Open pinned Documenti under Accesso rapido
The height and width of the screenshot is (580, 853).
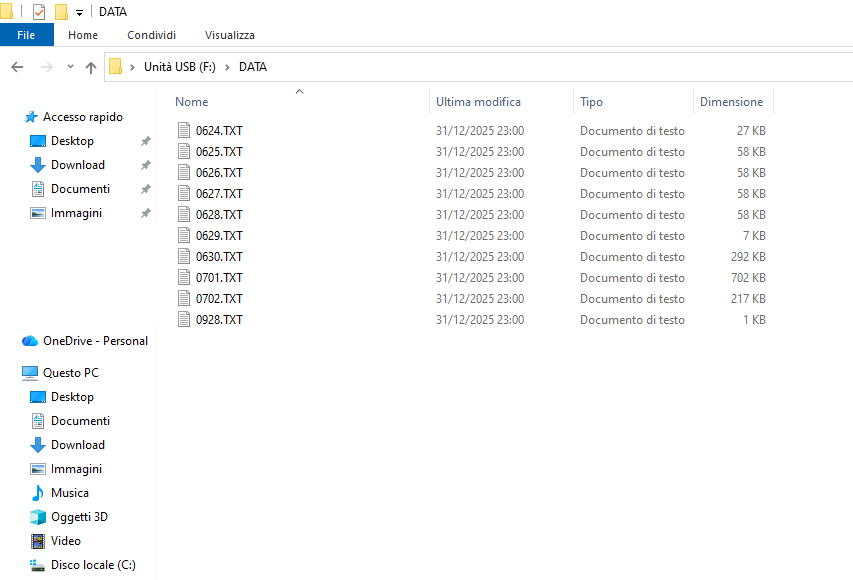81,189
